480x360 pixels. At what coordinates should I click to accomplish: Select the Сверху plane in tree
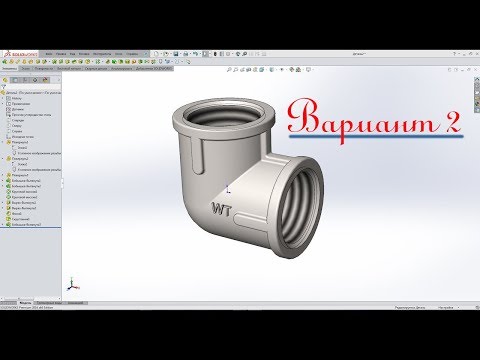coord(17,126)
